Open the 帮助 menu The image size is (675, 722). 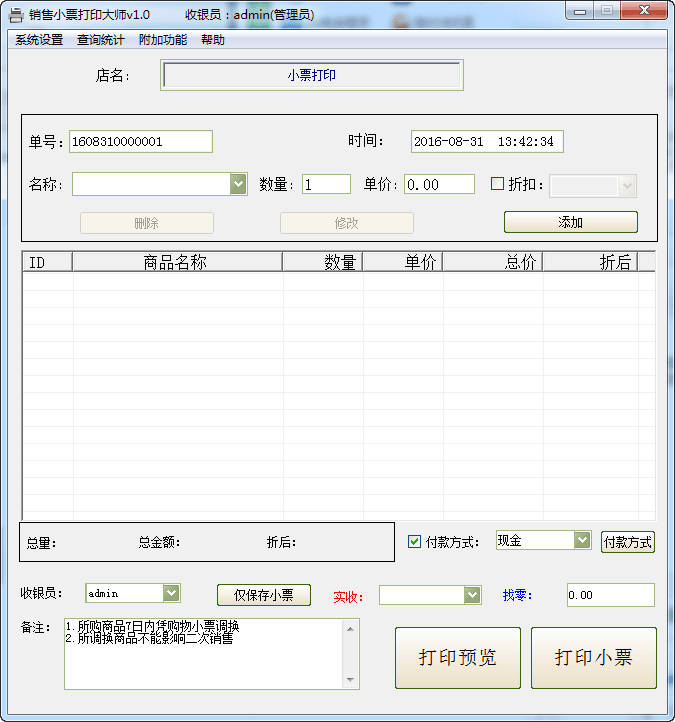tap(213, 40)
